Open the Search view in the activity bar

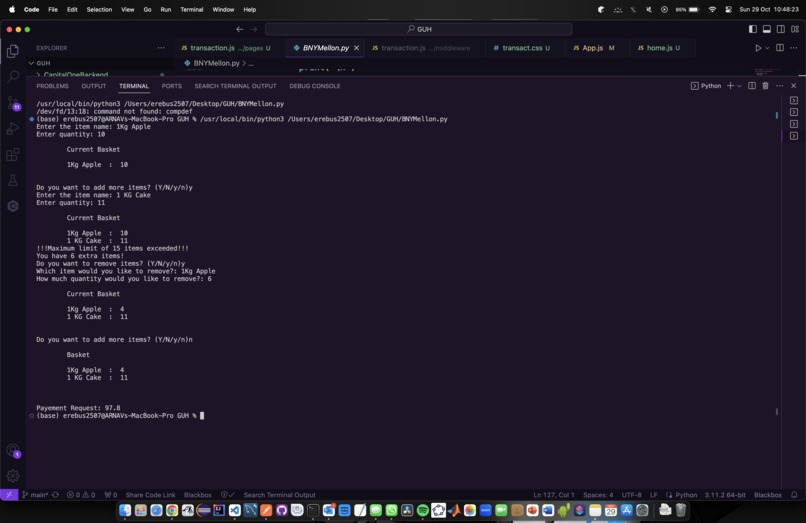coord(13,77)
